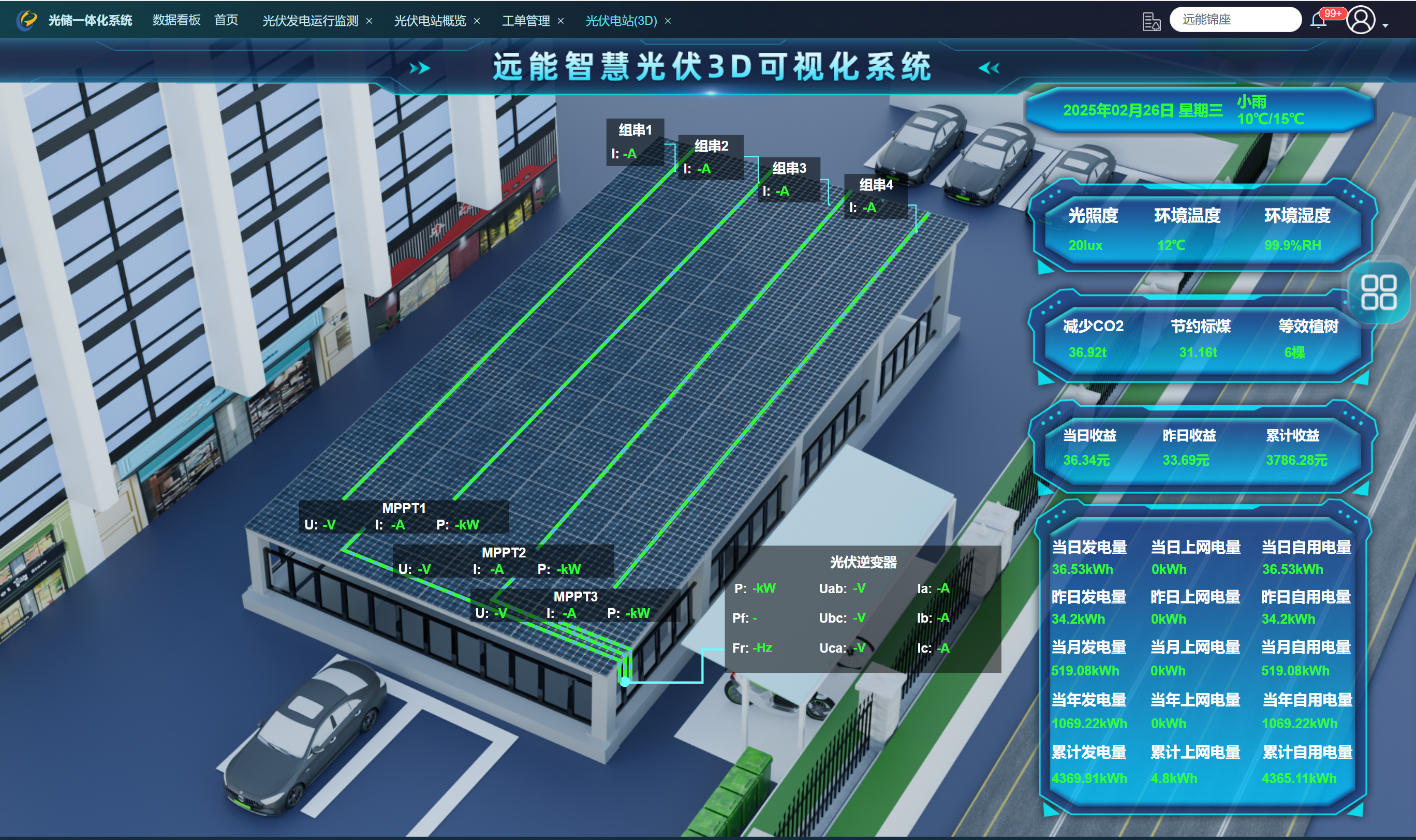Click the 远能锦座 search input field
Screen dimensions: 1416x840
(1235, 20)
